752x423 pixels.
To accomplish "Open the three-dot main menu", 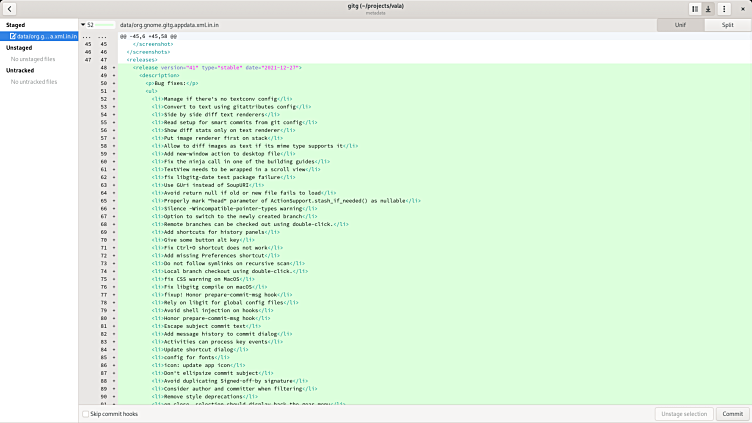I will pos(723,9).
